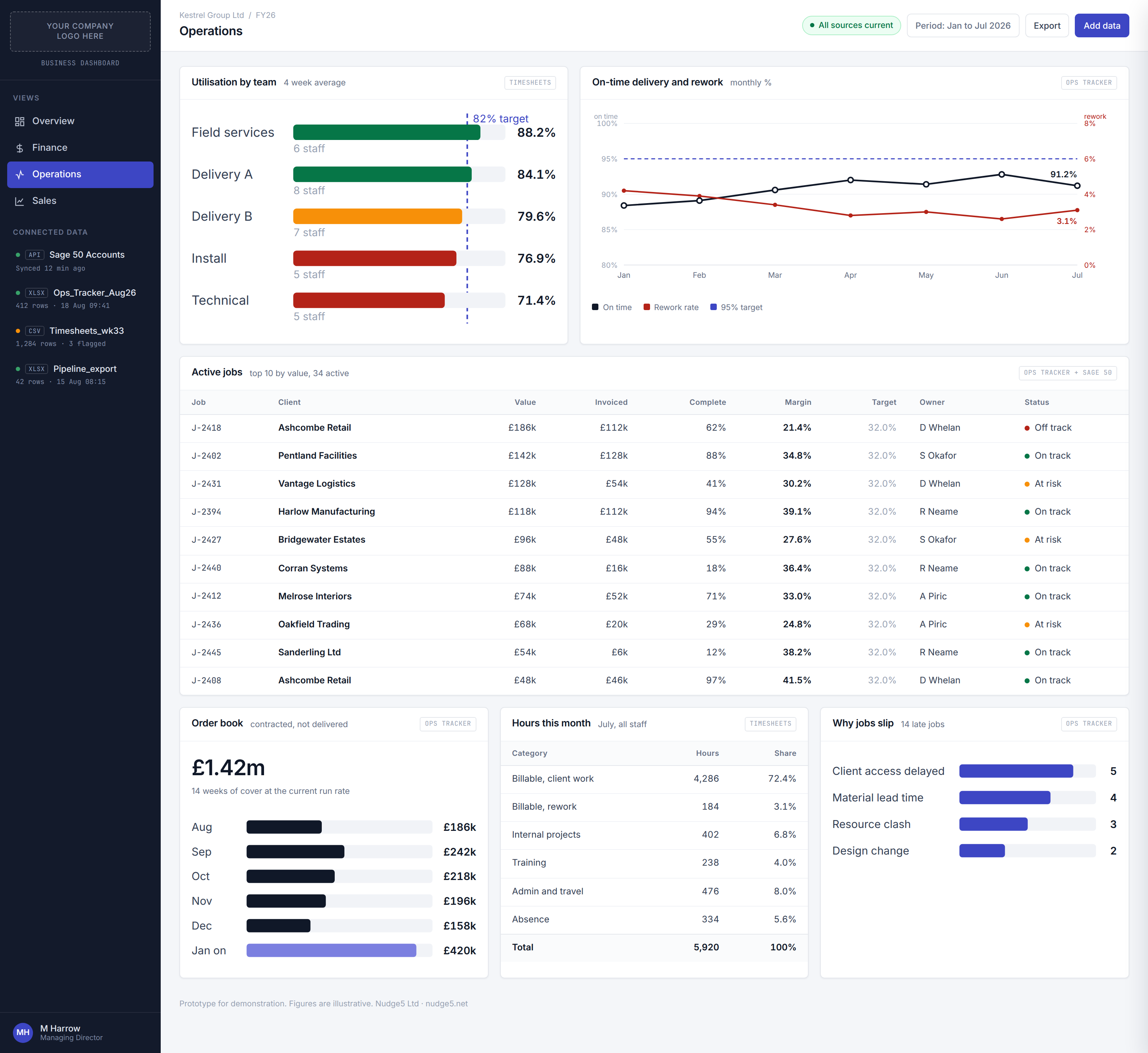Click the Jan on purple order bar
The image size is (1148, 1053).
pos(331,950)
